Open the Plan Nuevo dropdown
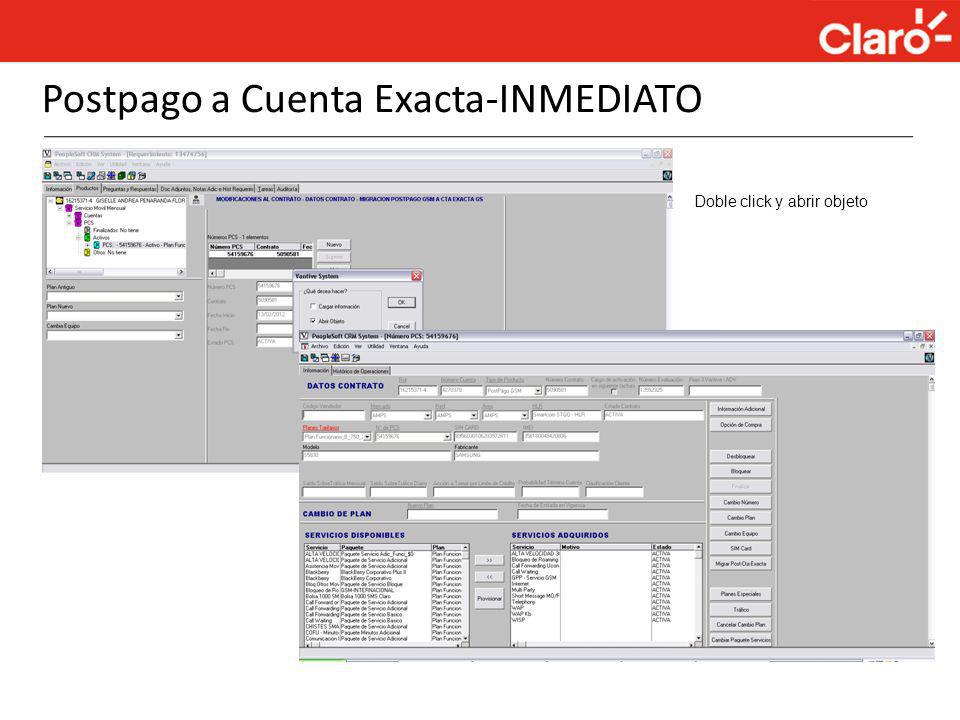 tap(178, 316)
